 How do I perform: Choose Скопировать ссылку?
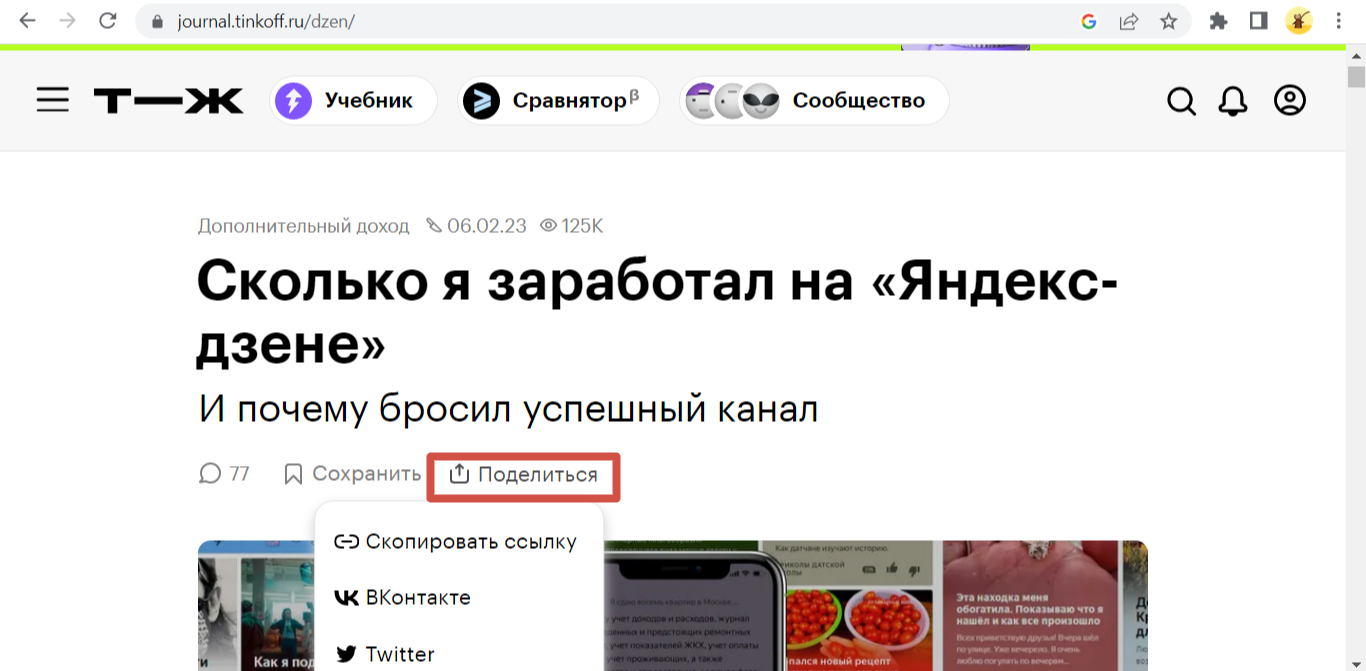456,542
